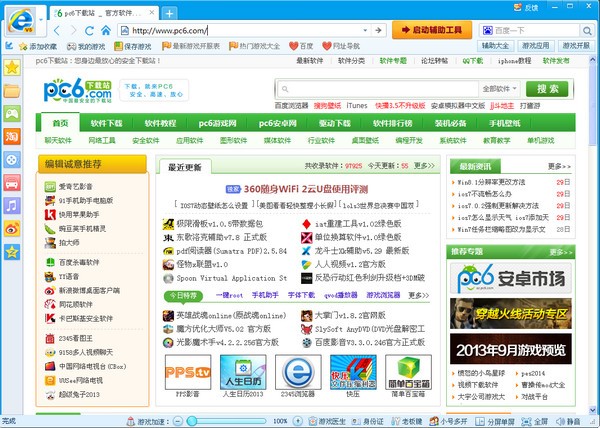Select the pc6安卓网 nav tab
Image resolution: width=600 pixels, height=428 pixels.
(277, 123)
